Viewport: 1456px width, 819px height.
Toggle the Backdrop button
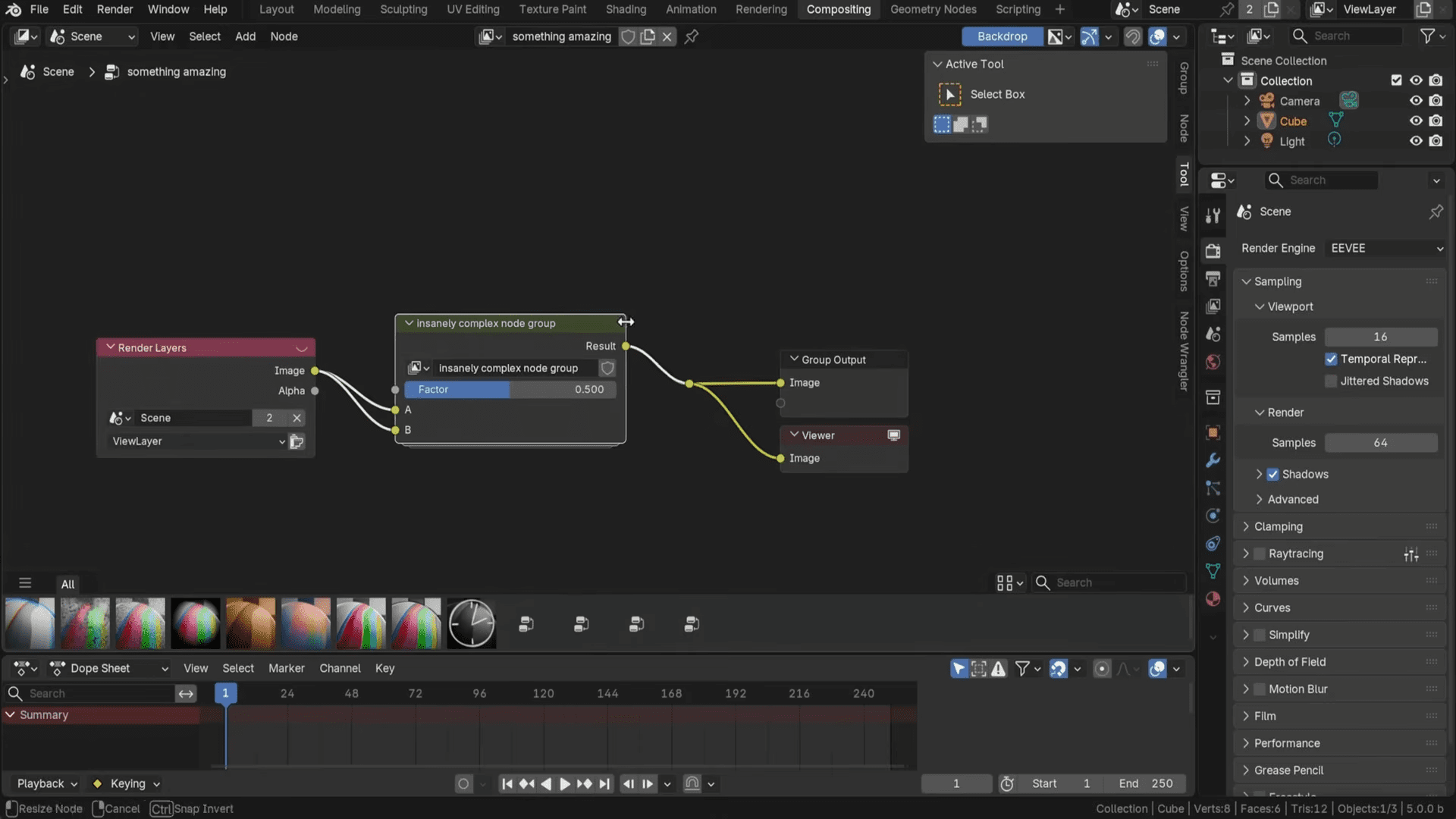click(1001, 36)
